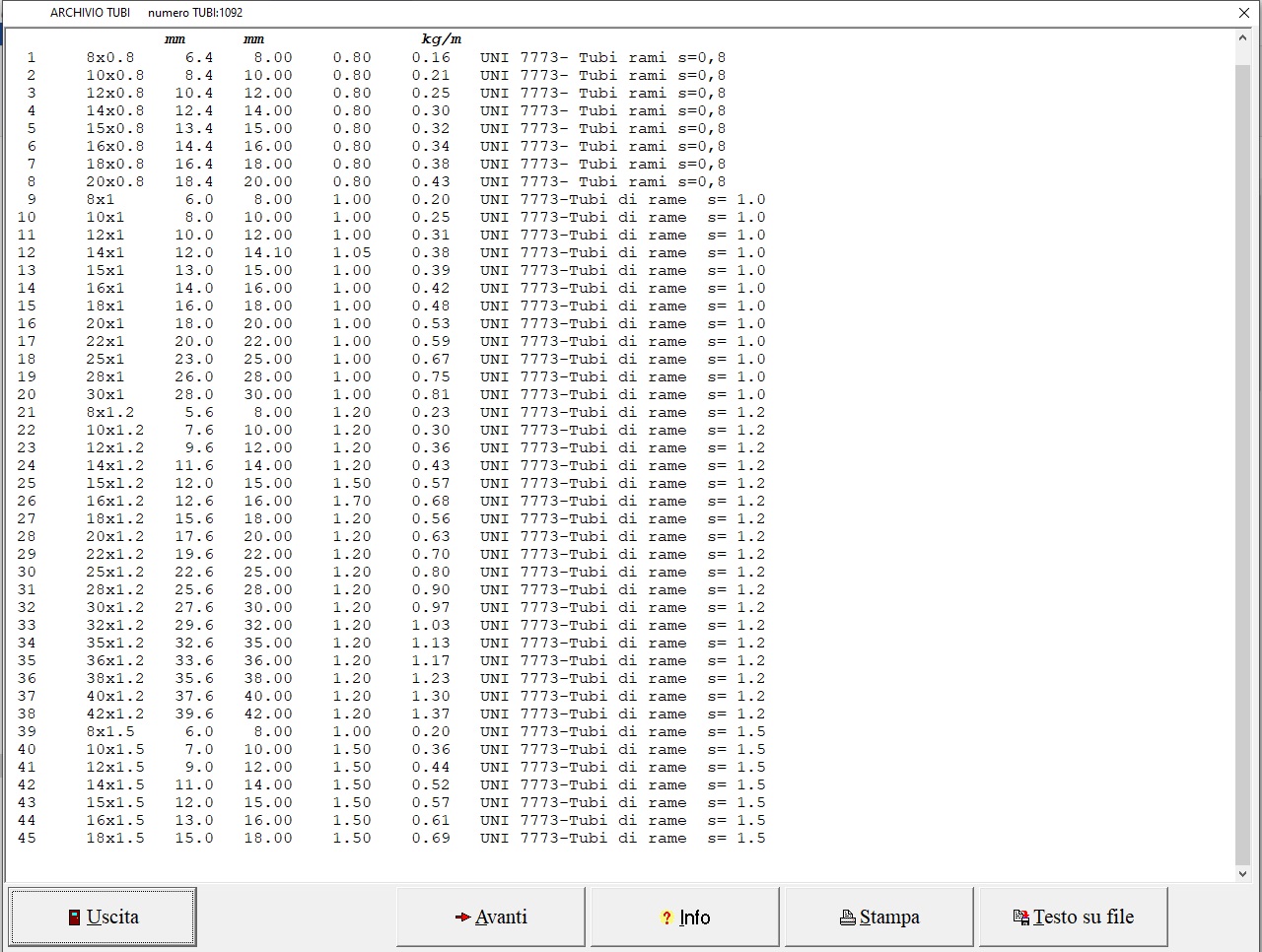Select row 1 tube 8x0.8
This screenshot has width=1262, height=952.
click(377, 57)
